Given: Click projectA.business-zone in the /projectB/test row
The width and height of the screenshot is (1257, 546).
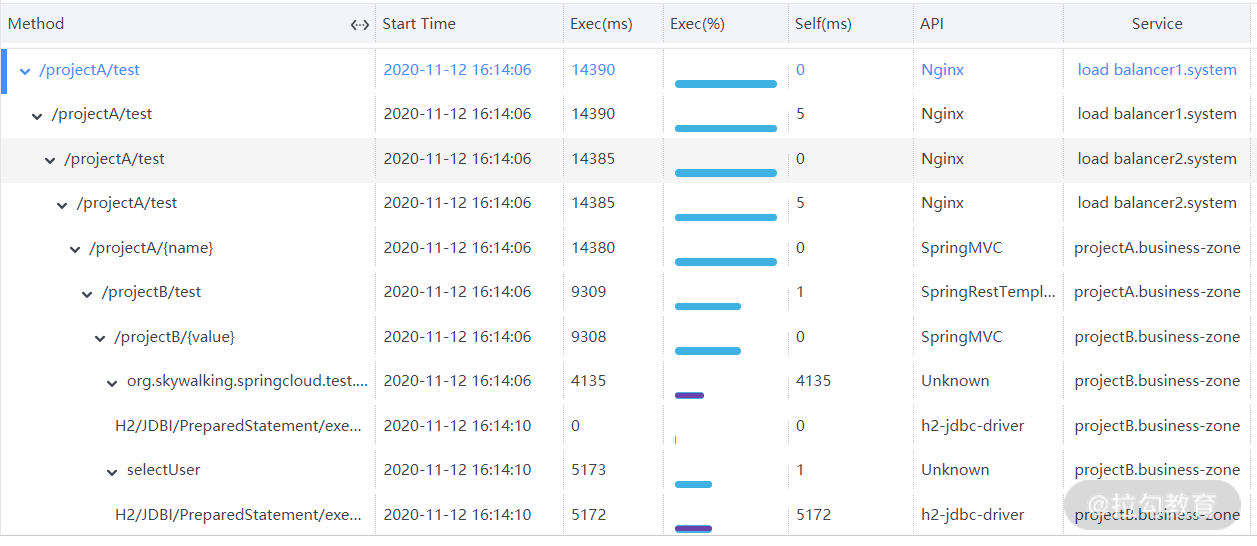Looking at the screenshot, I should pos(1157,292).
